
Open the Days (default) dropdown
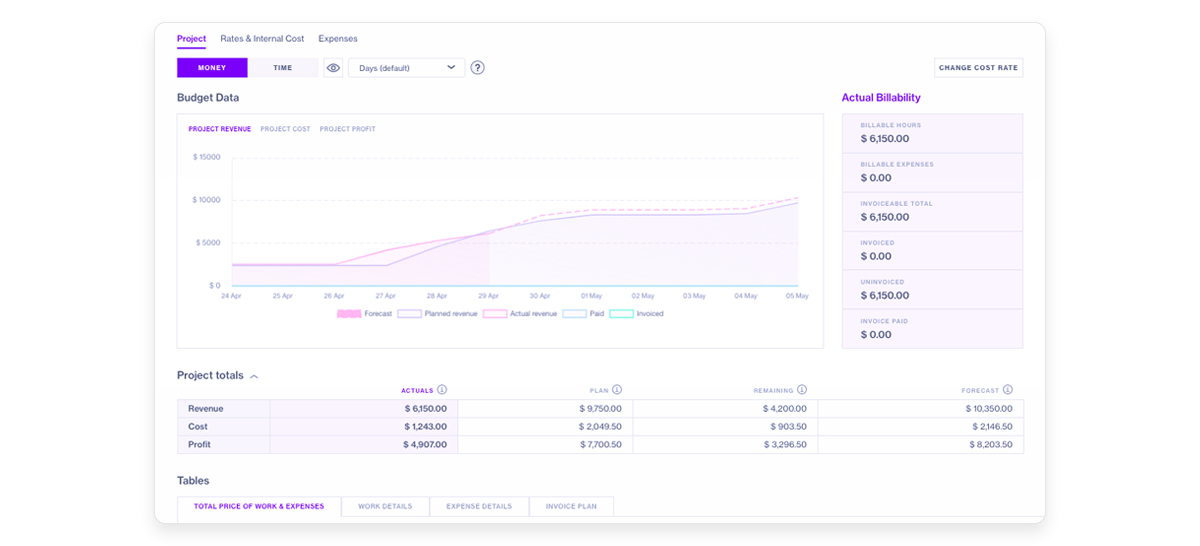tap(406, 68)
